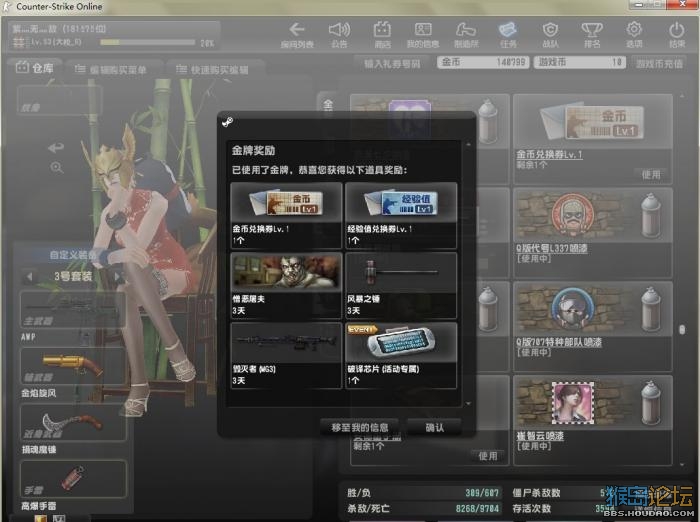Click the experience progress bar at 20%
This screenshot has height=522, width=700.
point(148,42)
